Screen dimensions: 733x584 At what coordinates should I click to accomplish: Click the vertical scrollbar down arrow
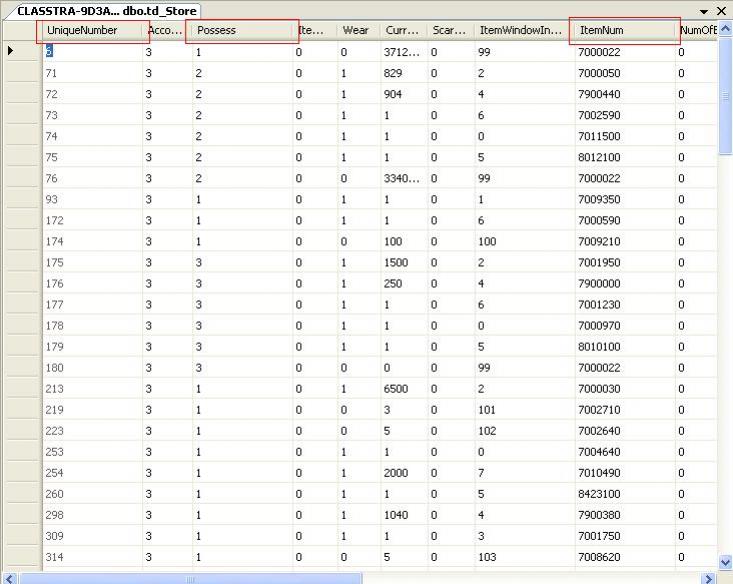(x=725, y=562)
